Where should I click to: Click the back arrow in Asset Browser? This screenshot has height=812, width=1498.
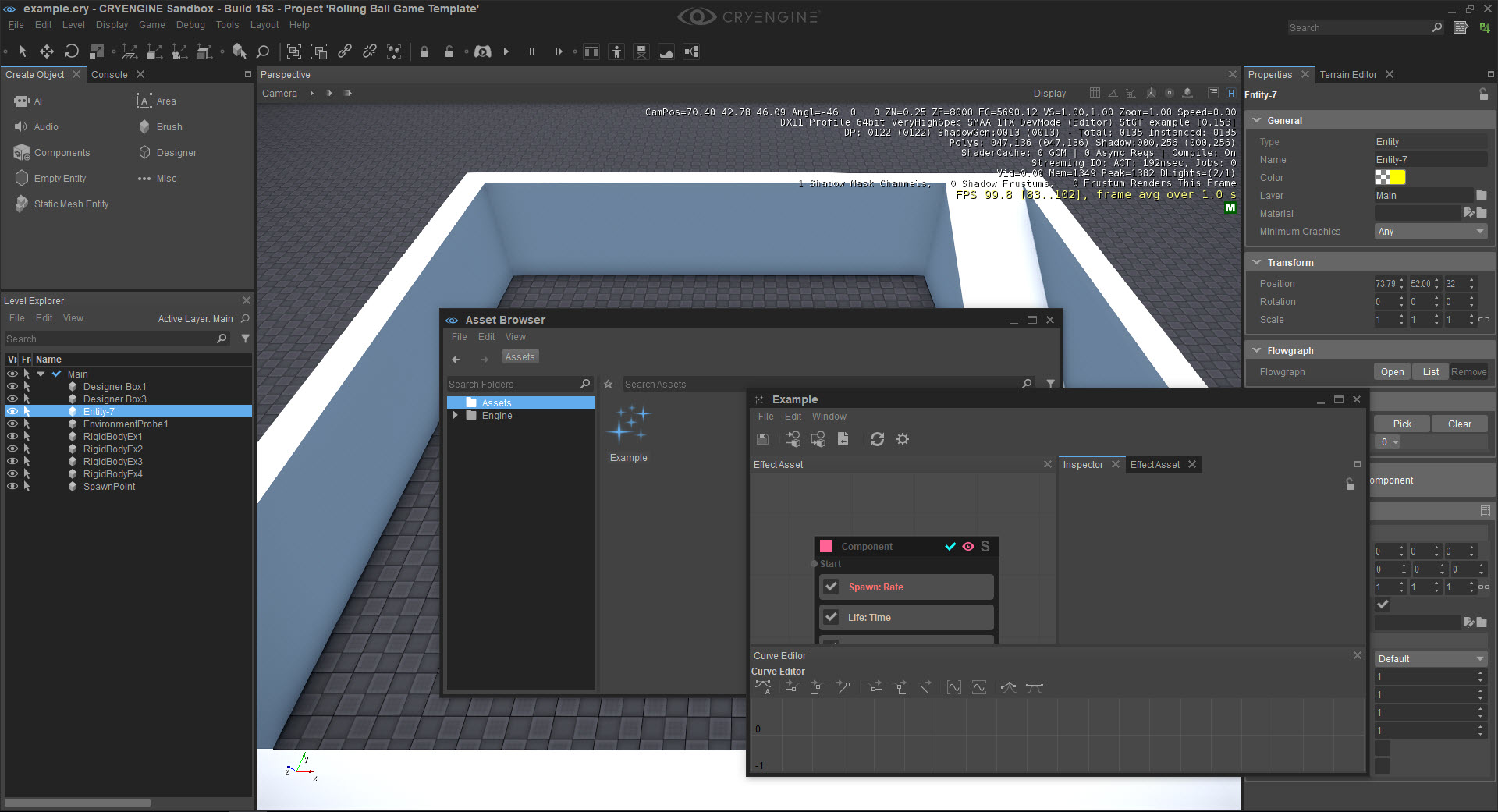[456, 360]
